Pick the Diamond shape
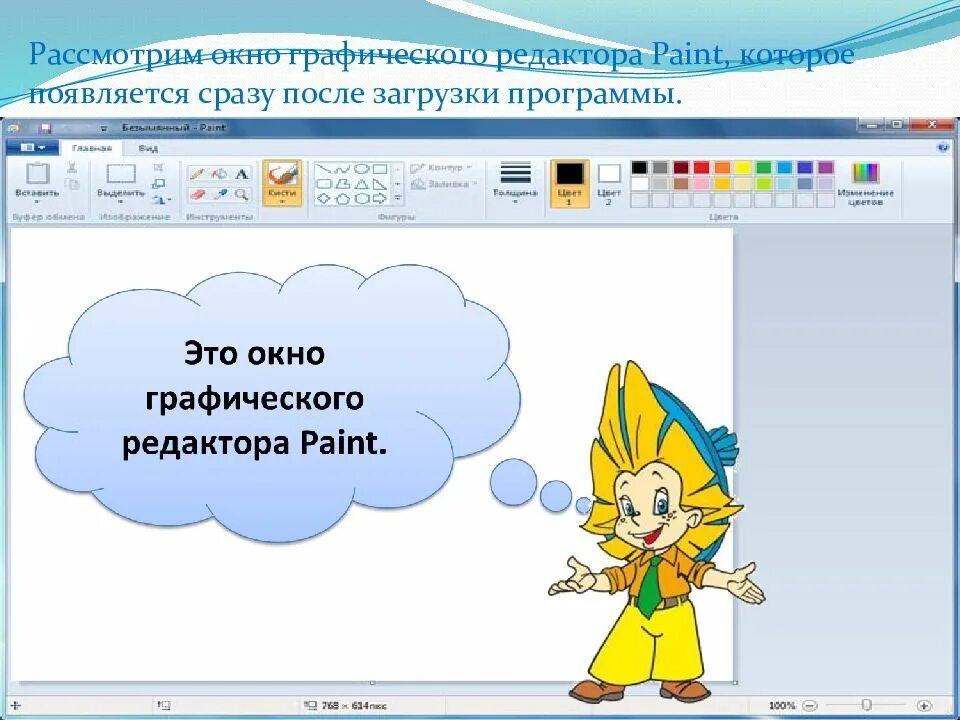 click(x=324, y=198)
